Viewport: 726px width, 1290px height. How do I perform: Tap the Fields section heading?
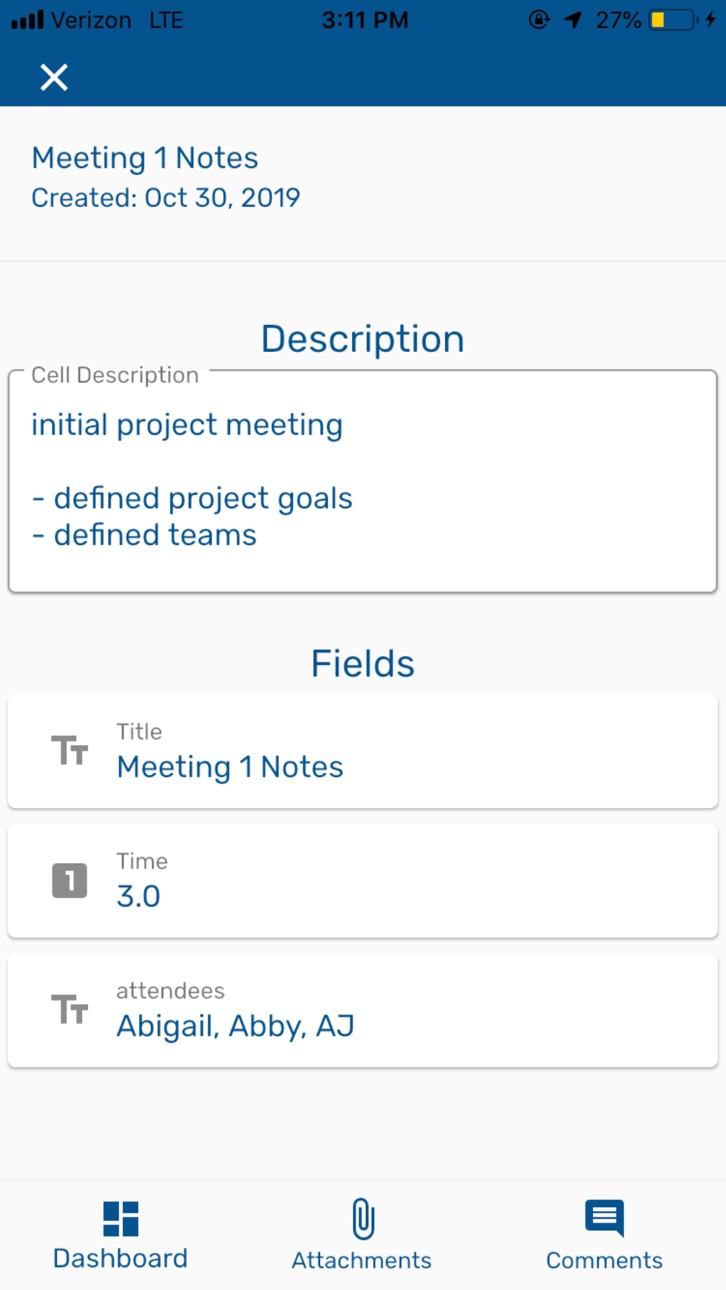tap(363, 664)
